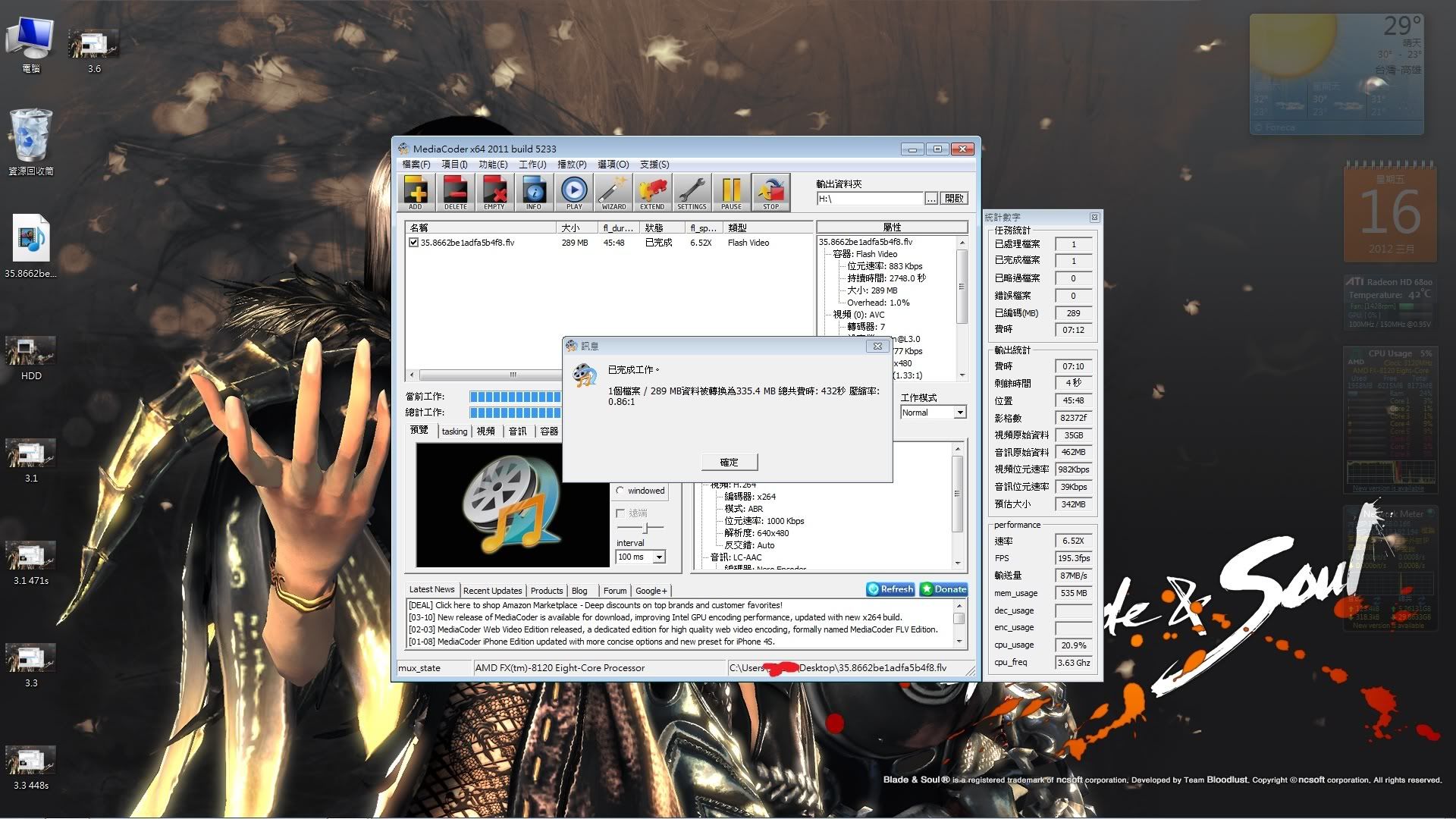Image resolution: width=1456 pixels, height=819 pixels.
Task: Click the DELETE toolbar icon
Action: coord(455,192)
